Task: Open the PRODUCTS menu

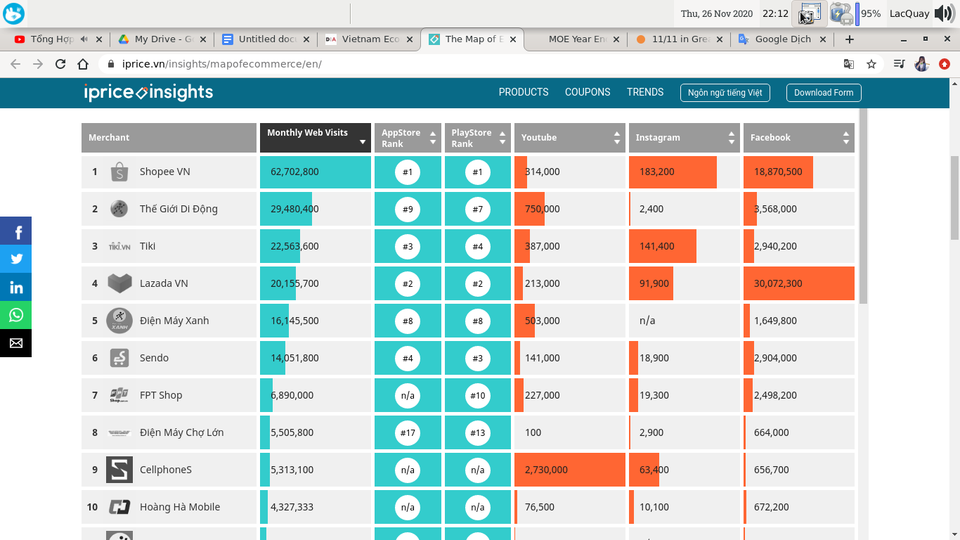Action: coord(523,92)
